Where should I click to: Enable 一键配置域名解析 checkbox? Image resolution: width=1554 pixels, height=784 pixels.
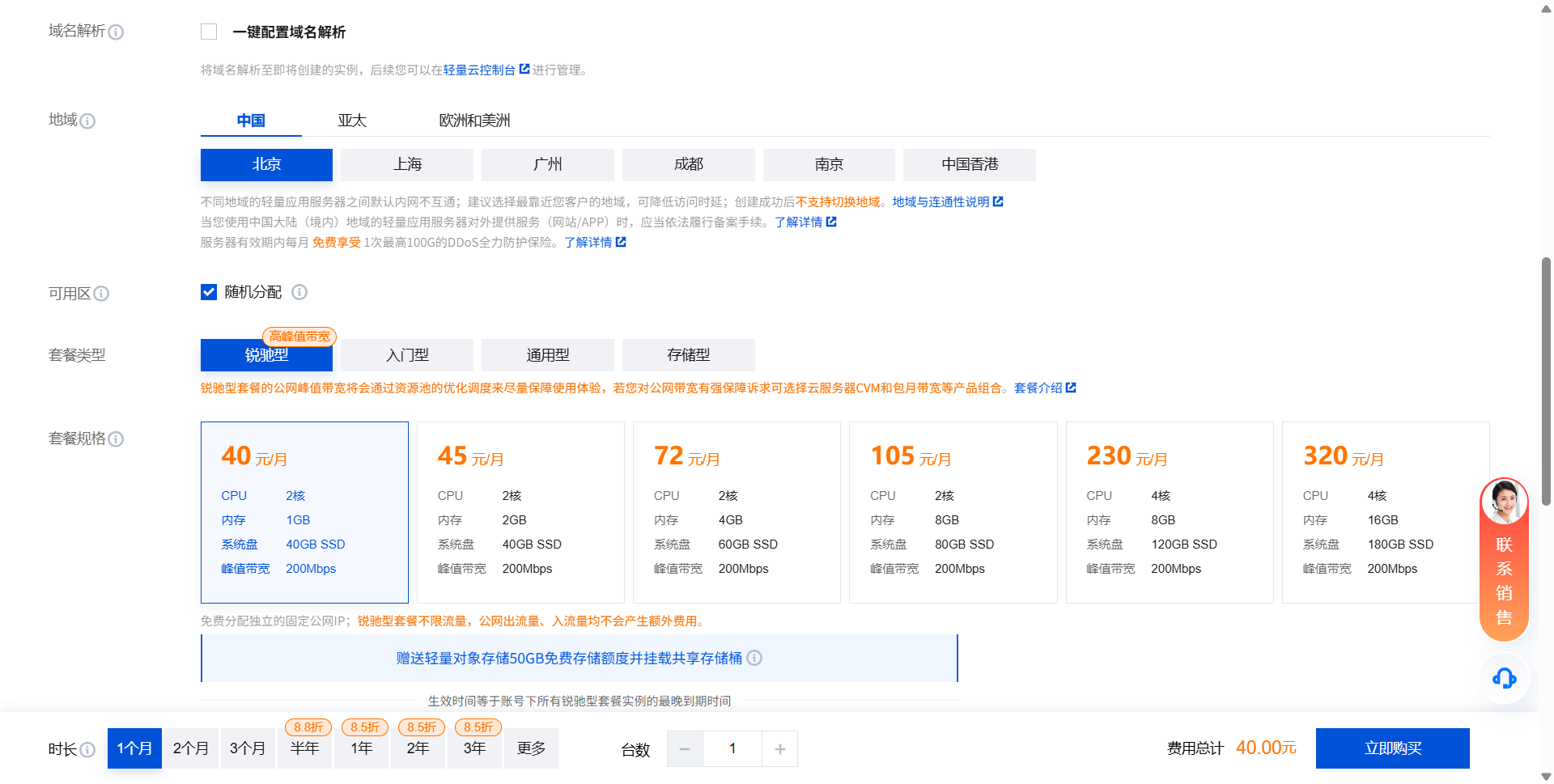point(209,32)
